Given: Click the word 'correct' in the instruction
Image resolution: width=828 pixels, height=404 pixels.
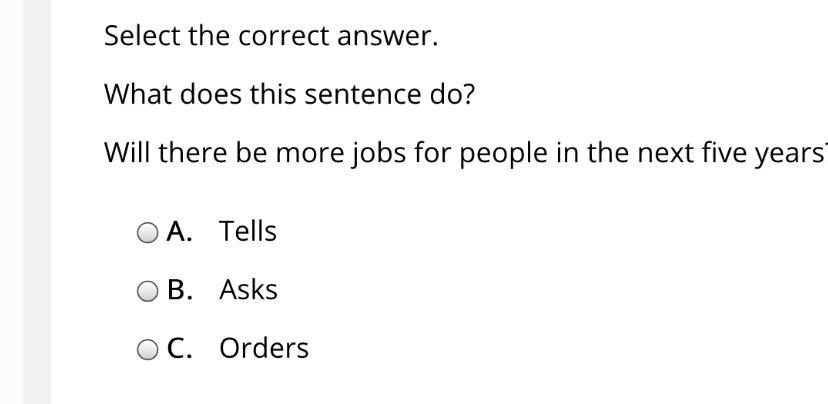Looking at the screenshot, I should [x=284, y=37].
